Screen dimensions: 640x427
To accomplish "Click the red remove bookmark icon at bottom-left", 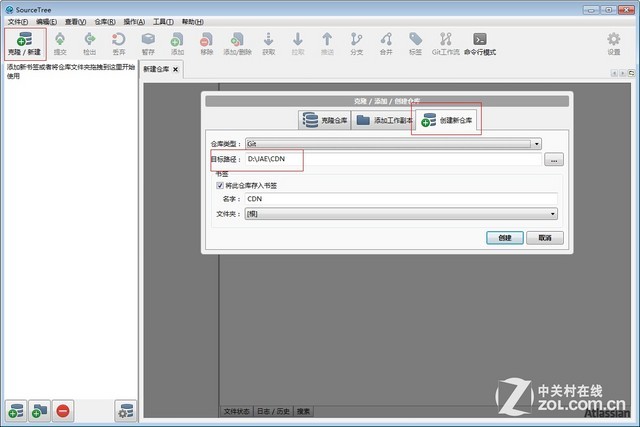I will (x=63, y=410).
